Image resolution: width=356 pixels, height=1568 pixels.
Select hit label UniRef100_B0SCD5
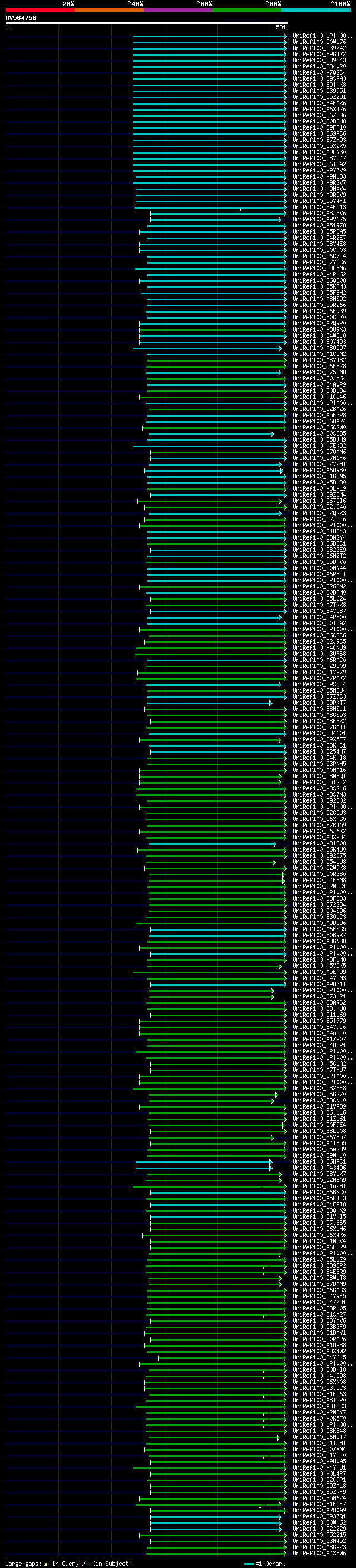click(319, 433)
